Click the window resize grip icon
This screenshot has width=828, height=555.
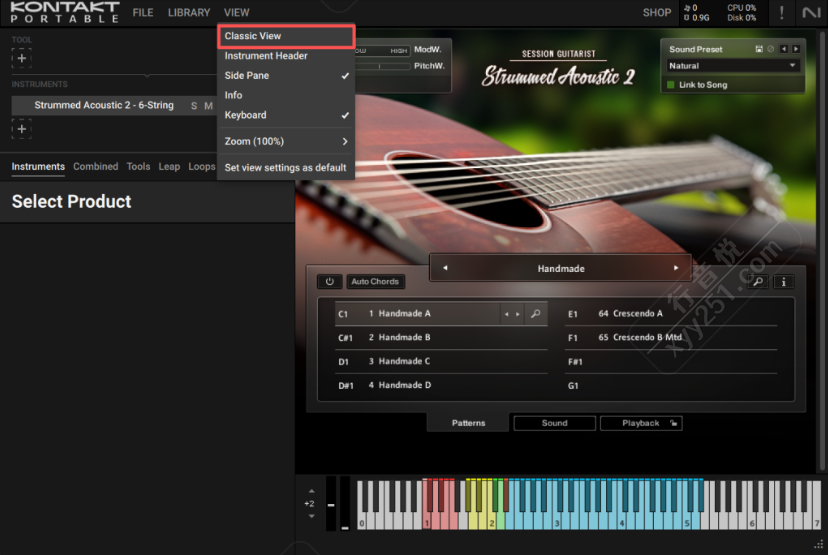[x=818, y=544]
